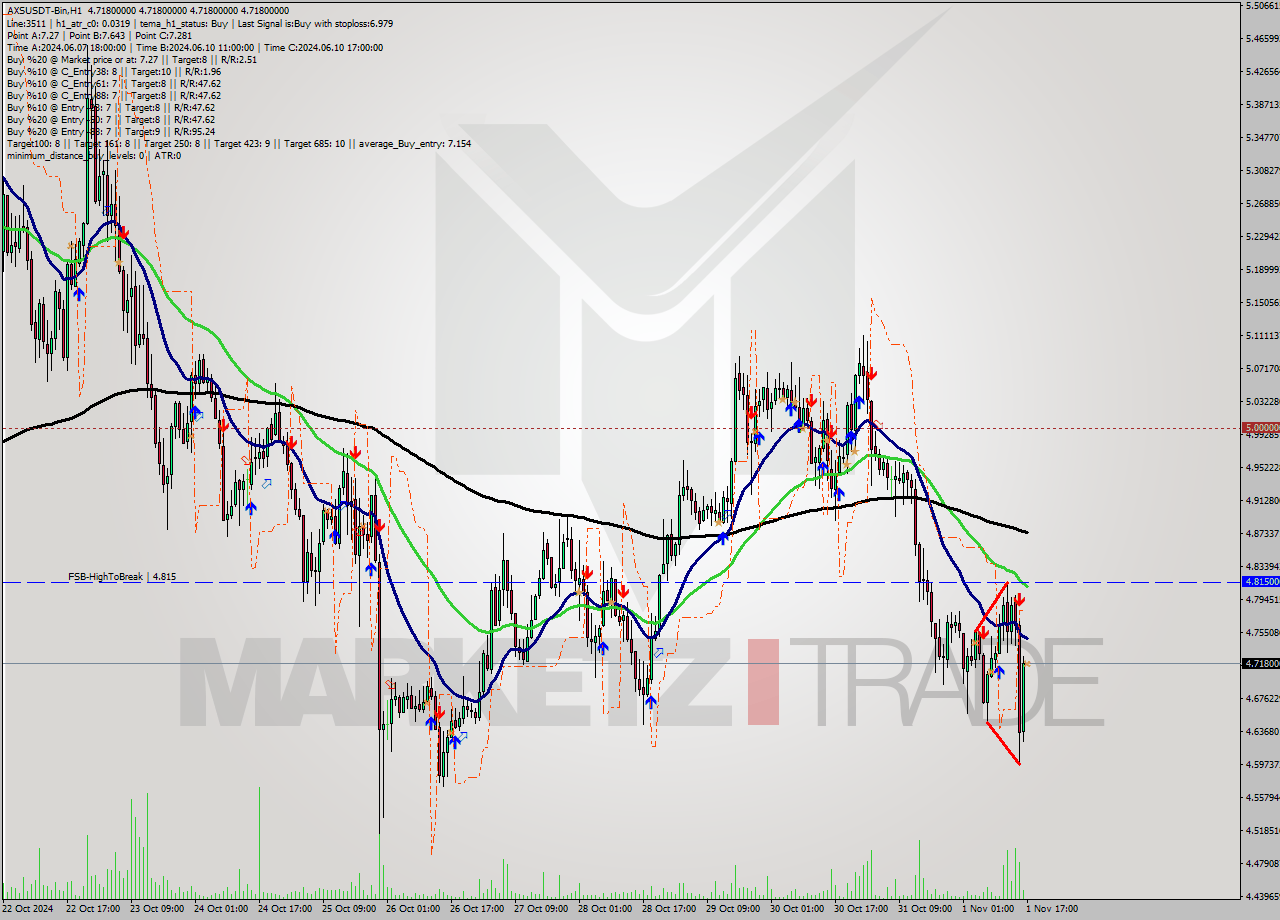
Task: Click the '22 Oct 2024' time axis label
Action: 26,909
